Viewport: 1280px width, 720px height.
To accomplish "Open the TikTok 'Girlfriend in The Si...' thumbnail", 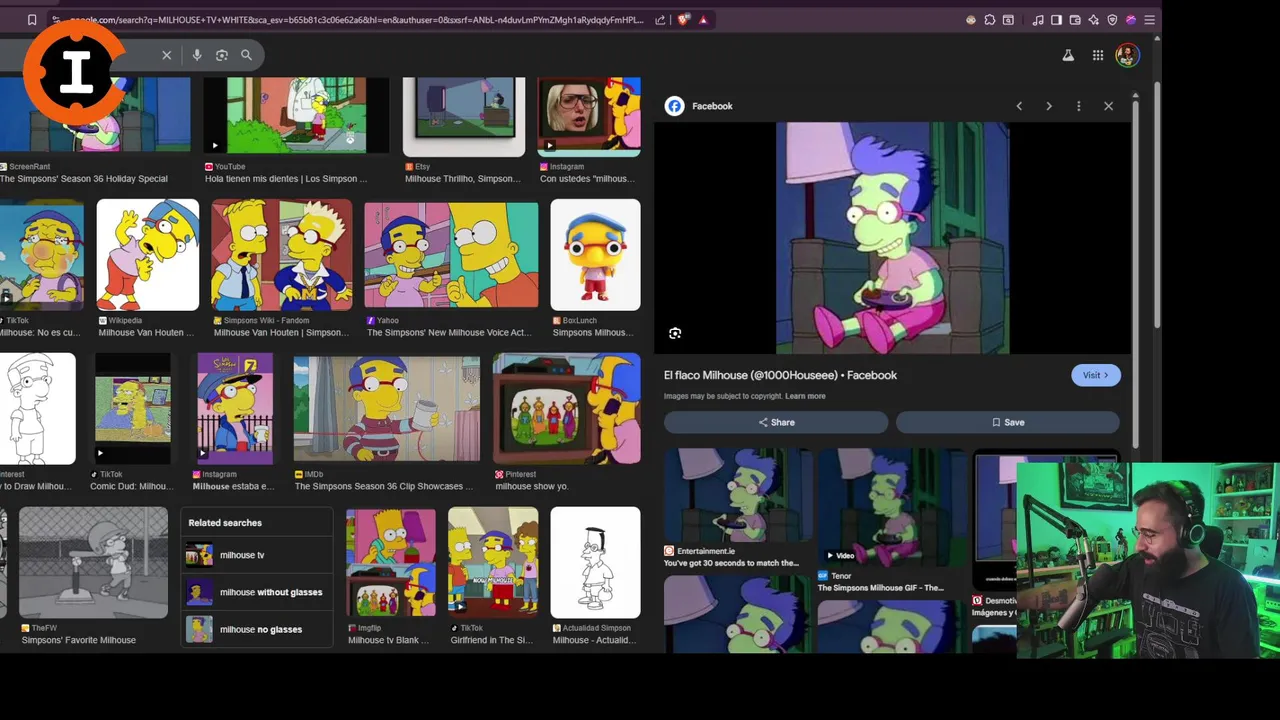I will [x=493, y=563].
